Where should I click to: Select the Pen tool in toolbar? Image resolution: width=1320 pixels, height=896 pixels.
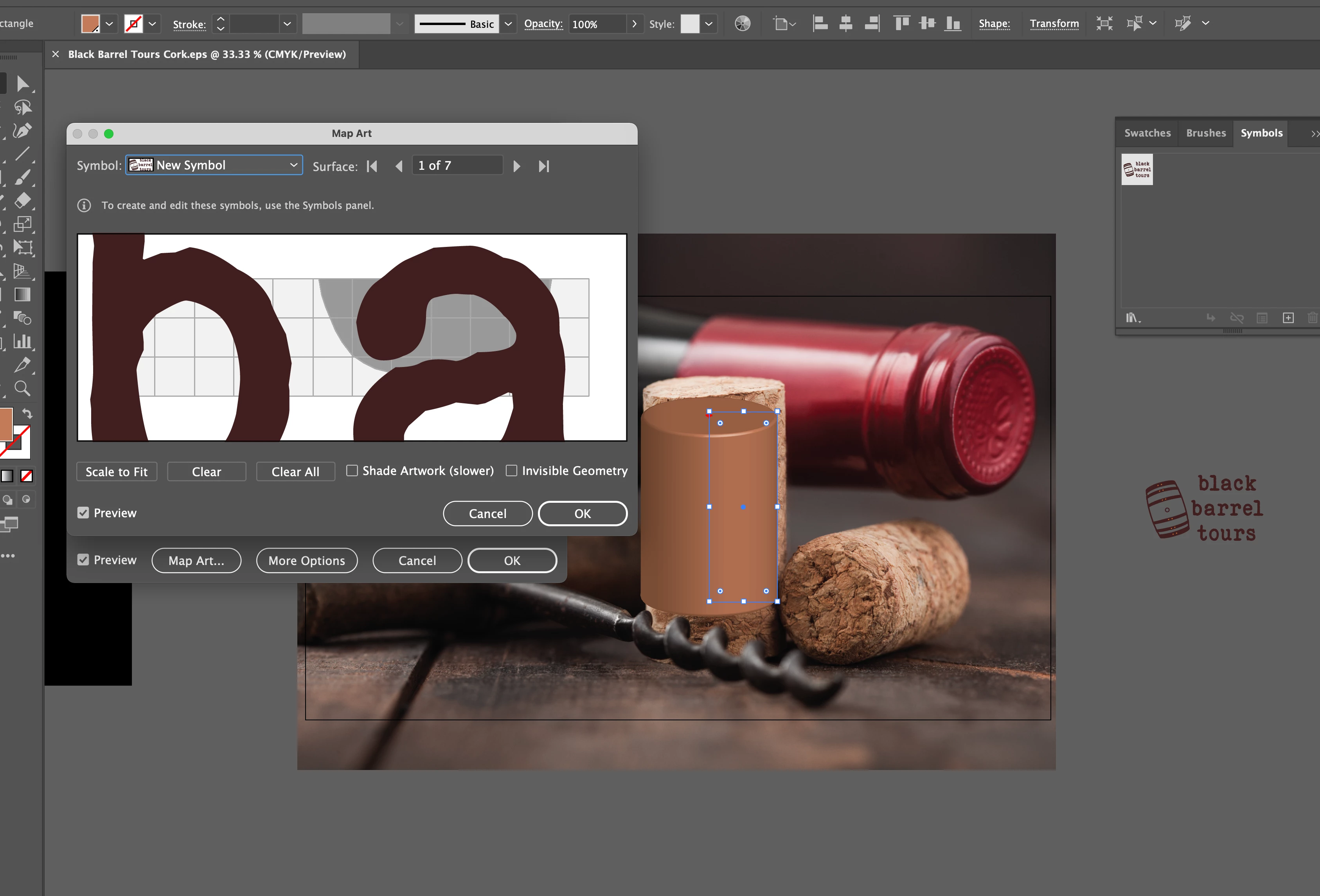22,131
